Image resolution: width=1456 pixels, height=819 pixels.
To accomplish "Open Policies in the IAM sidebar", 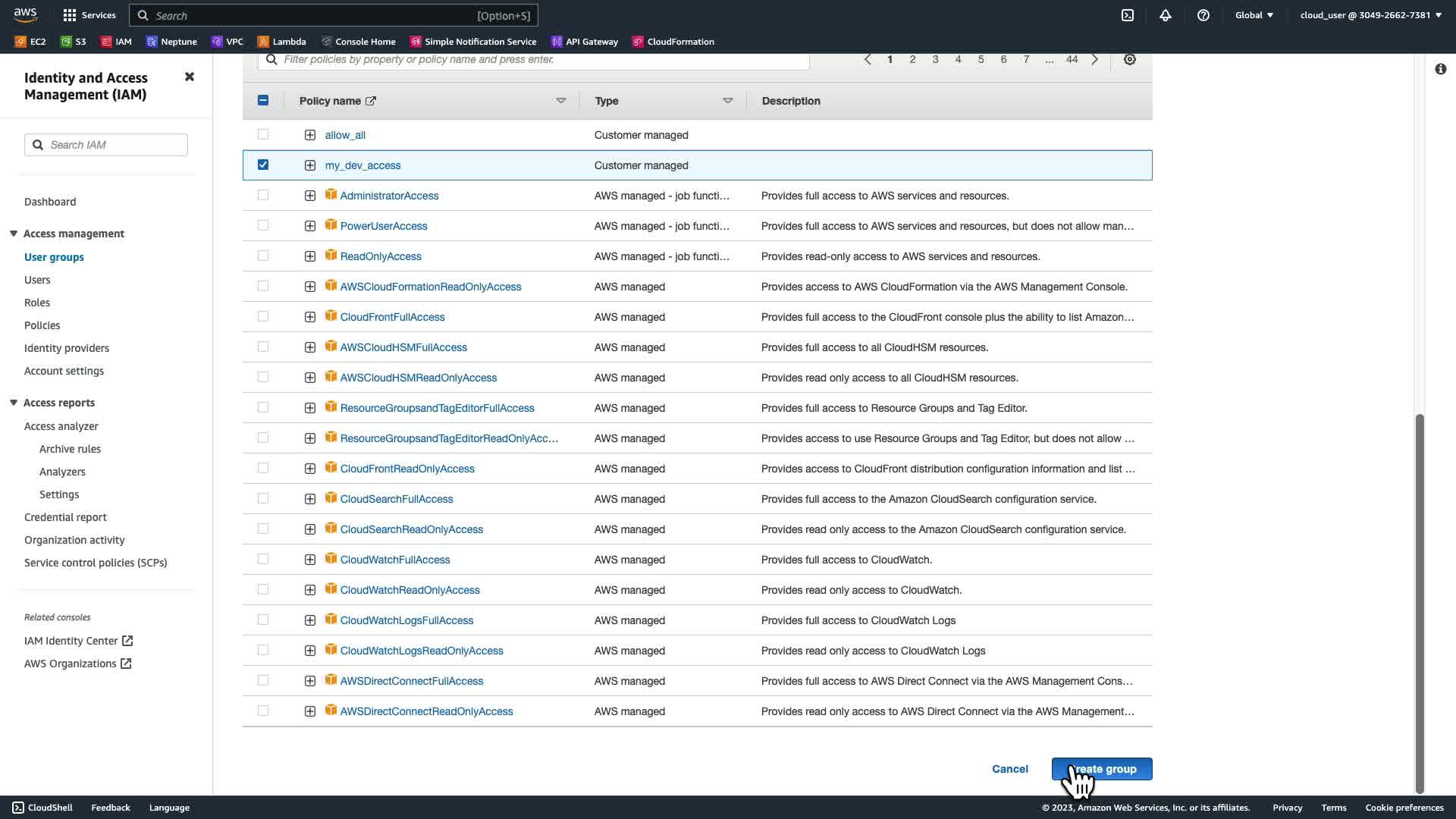I will click(x=42, y=325).
